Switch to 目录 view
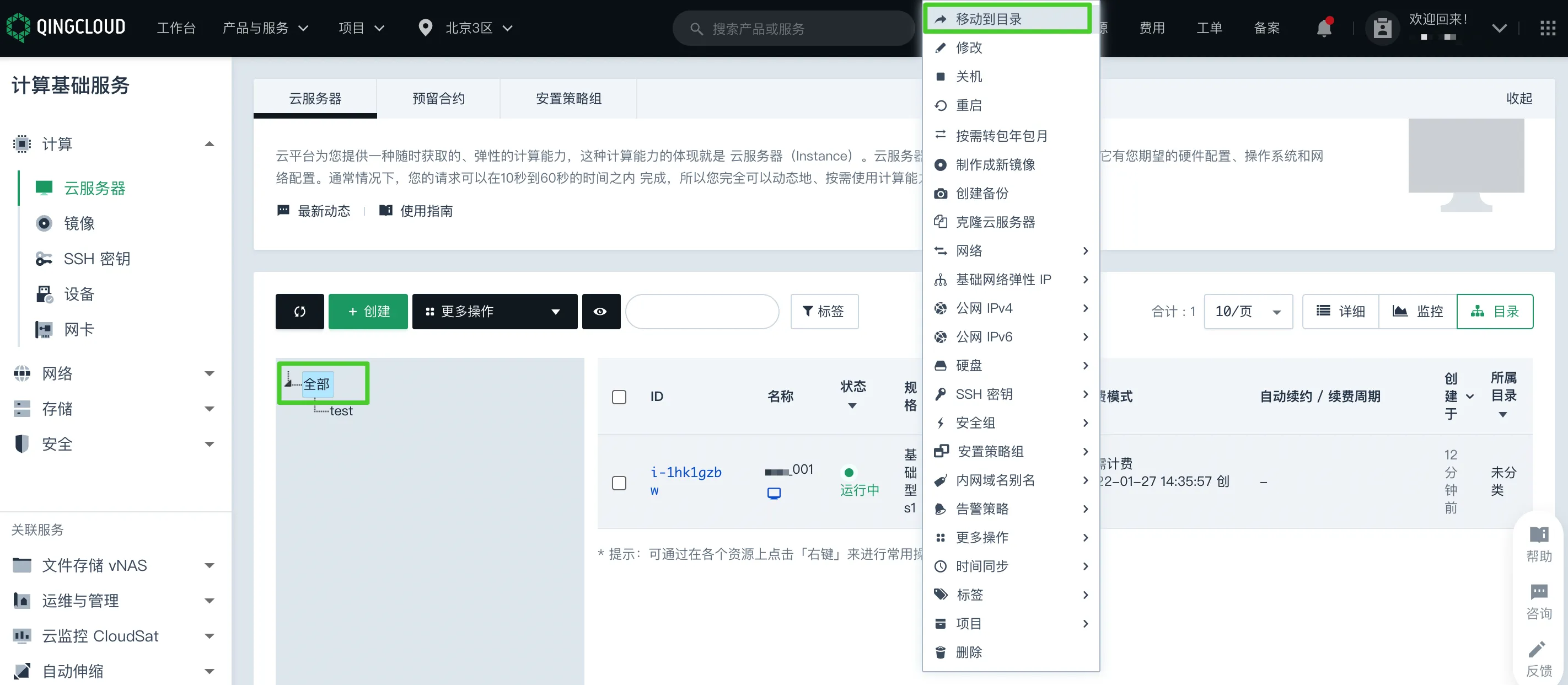Image resolution: width=1568 pixels, height=685 pixels. point(1495,311)
